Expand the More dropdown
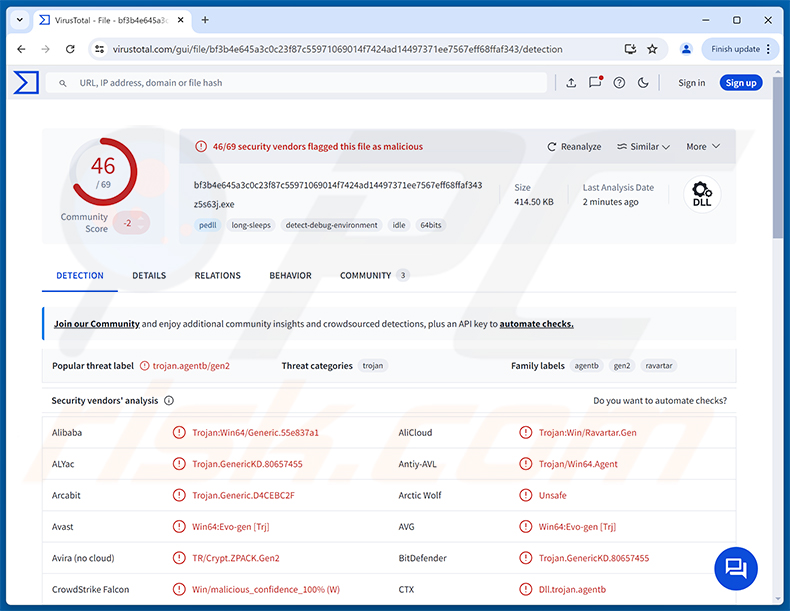 pyautogui.click(x=703, y=147)
